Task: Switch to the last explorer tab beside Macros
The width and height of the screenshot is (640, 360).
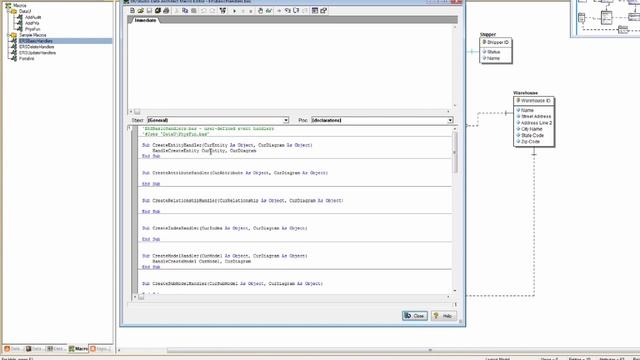Action: [x=100, y=349]
